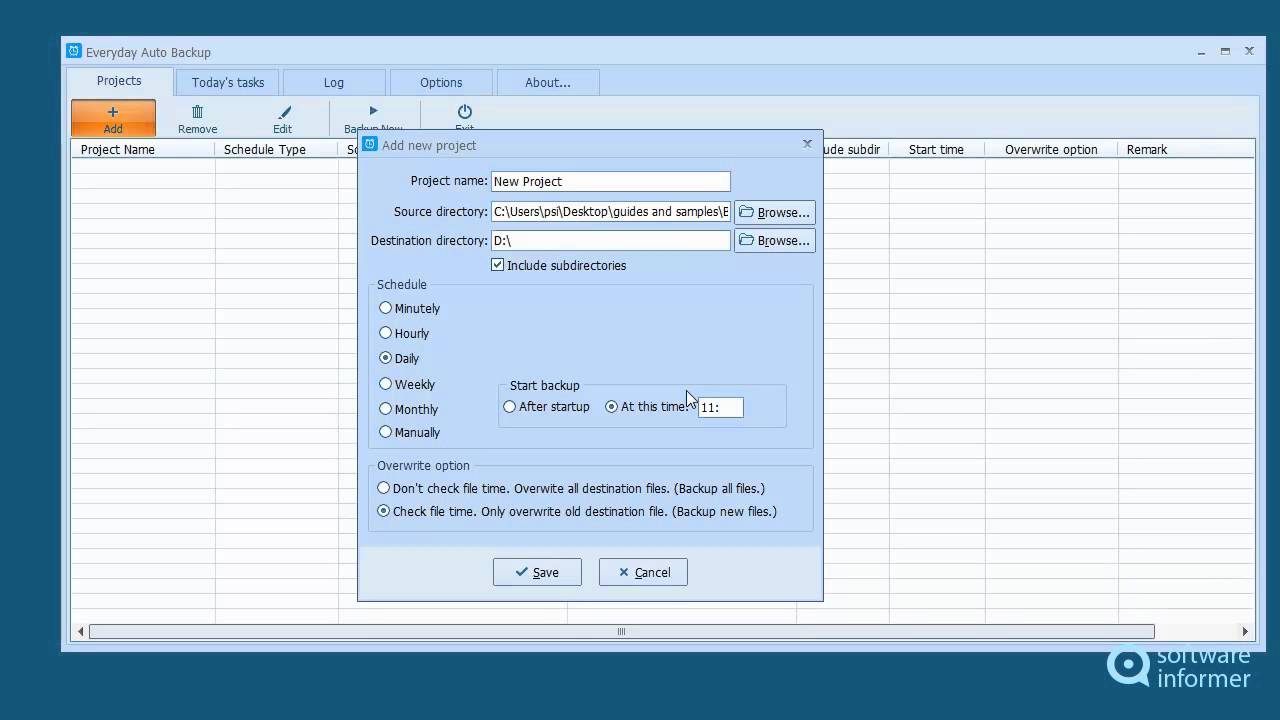Save the new project

click(537, 572)
